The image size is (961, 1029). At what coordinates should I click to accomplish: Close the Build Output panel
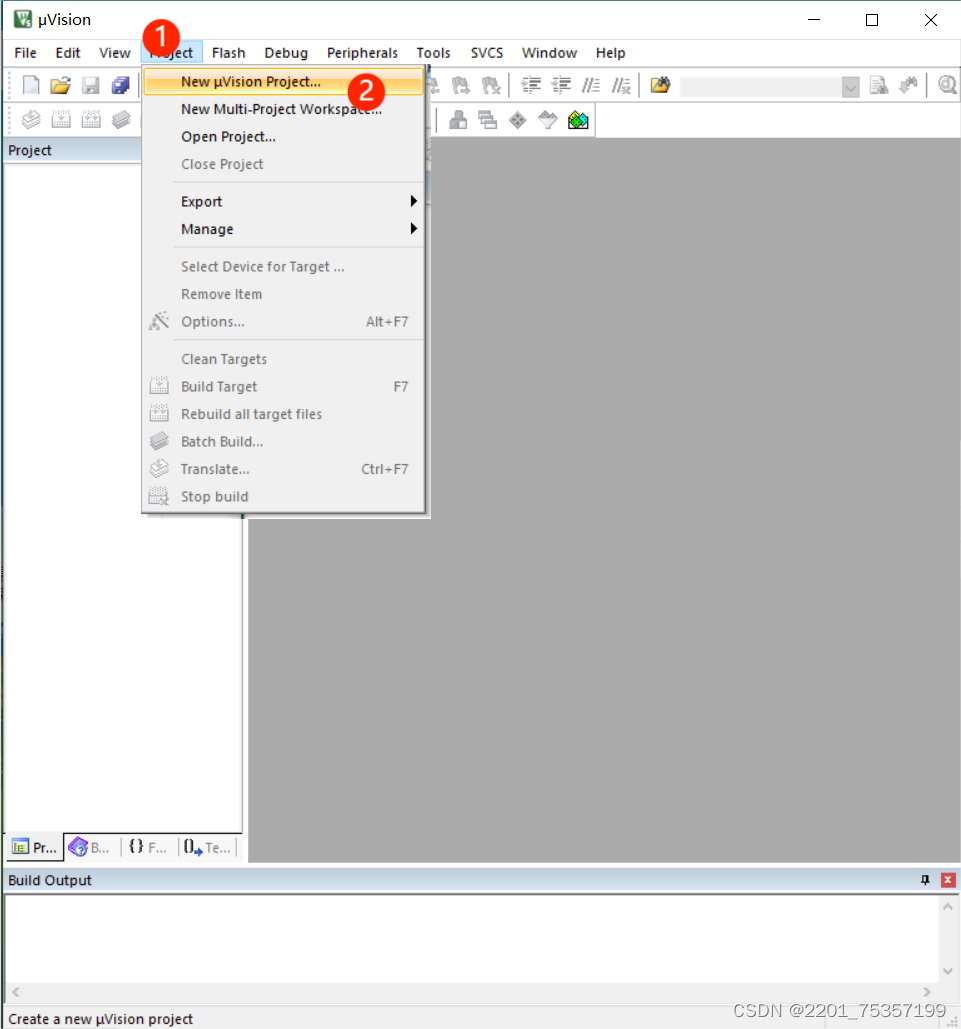point(948,880)
